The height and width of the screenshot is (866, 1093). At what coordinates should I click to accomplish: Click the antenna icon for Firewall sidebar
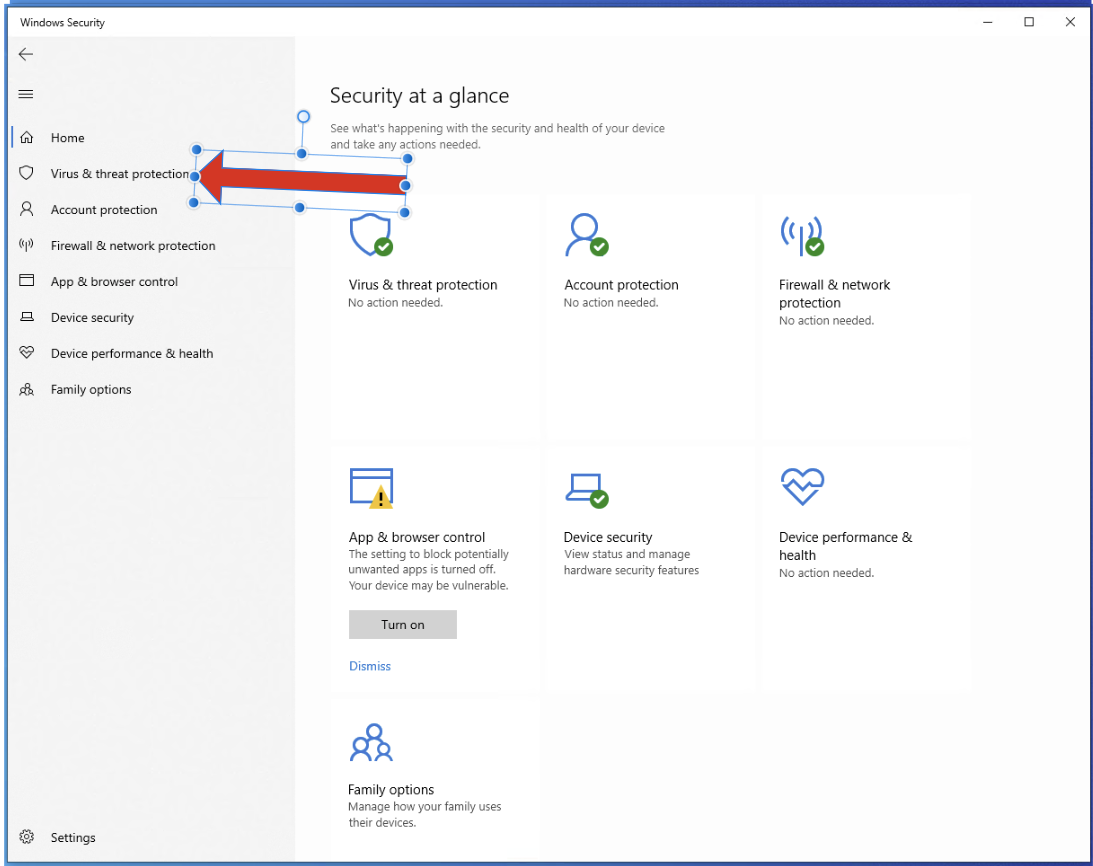[x=26, y=245]
